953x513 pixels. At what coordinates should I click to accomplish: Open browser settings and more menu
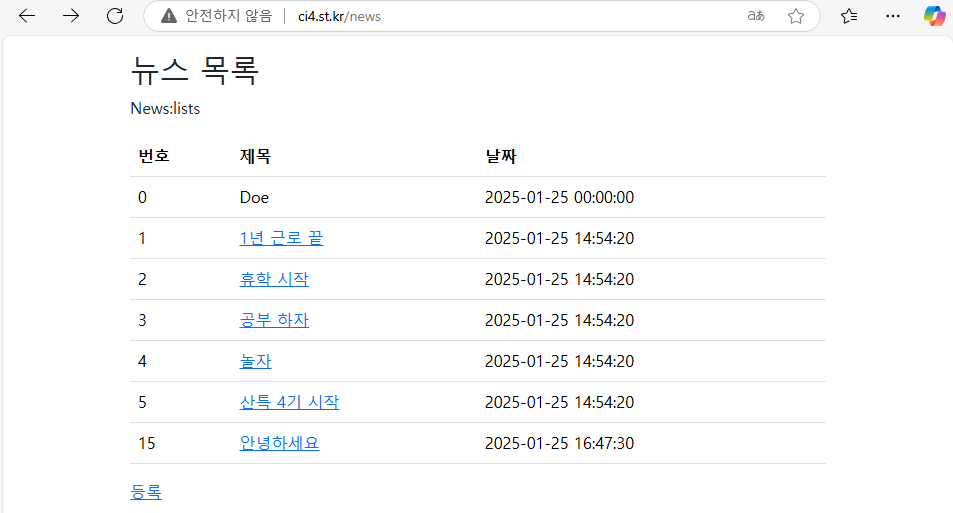pyautogui.click(x=893, y=16)
